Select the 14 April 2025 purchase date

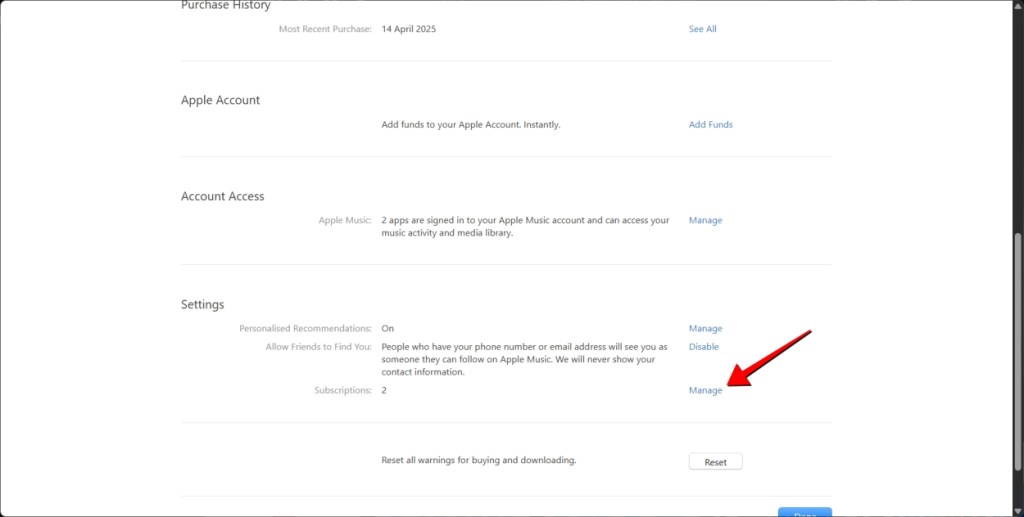[x=409, y=29]
